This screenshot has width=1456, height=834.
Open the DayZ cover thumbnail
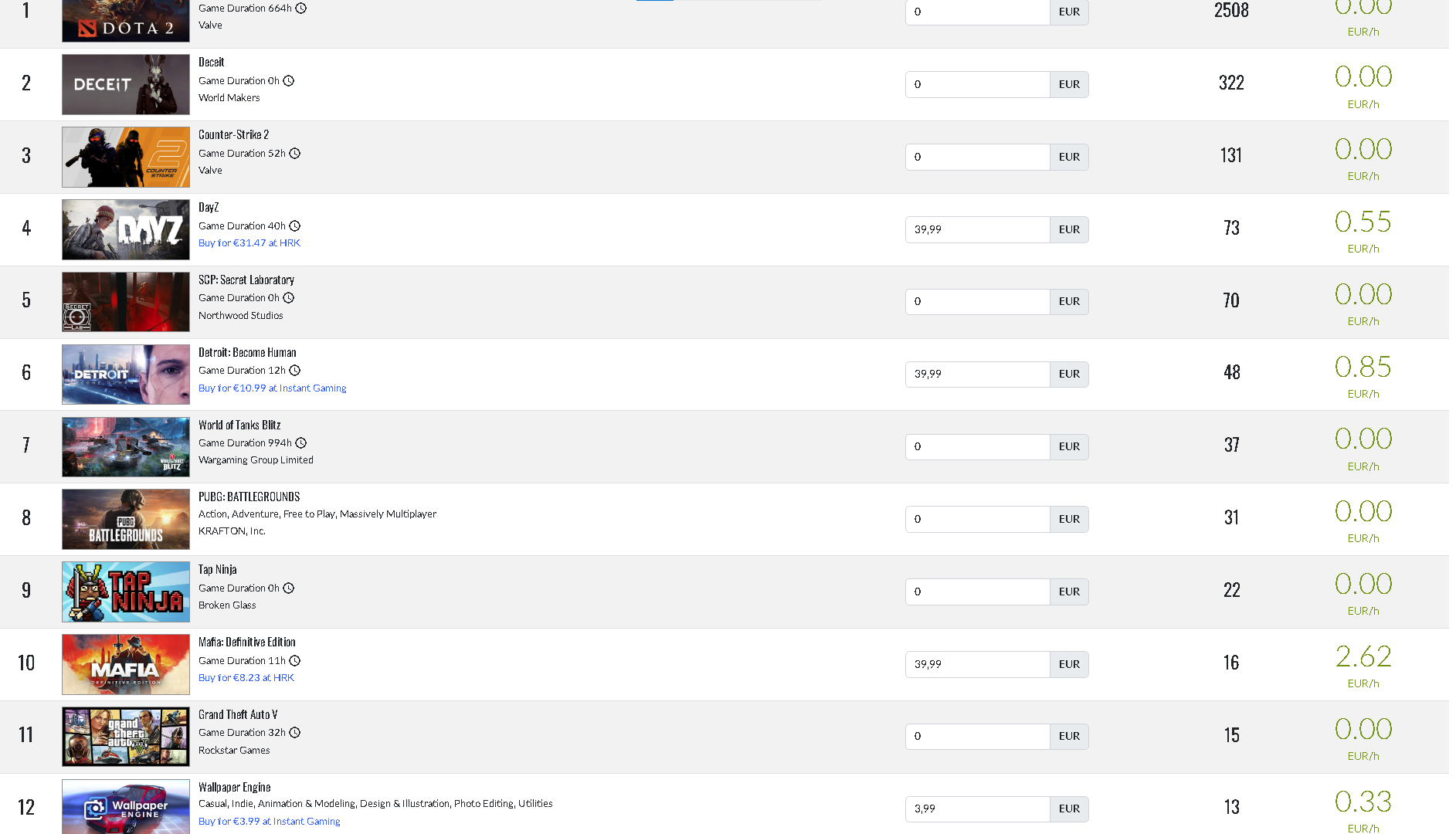click(x=126, y=229)
